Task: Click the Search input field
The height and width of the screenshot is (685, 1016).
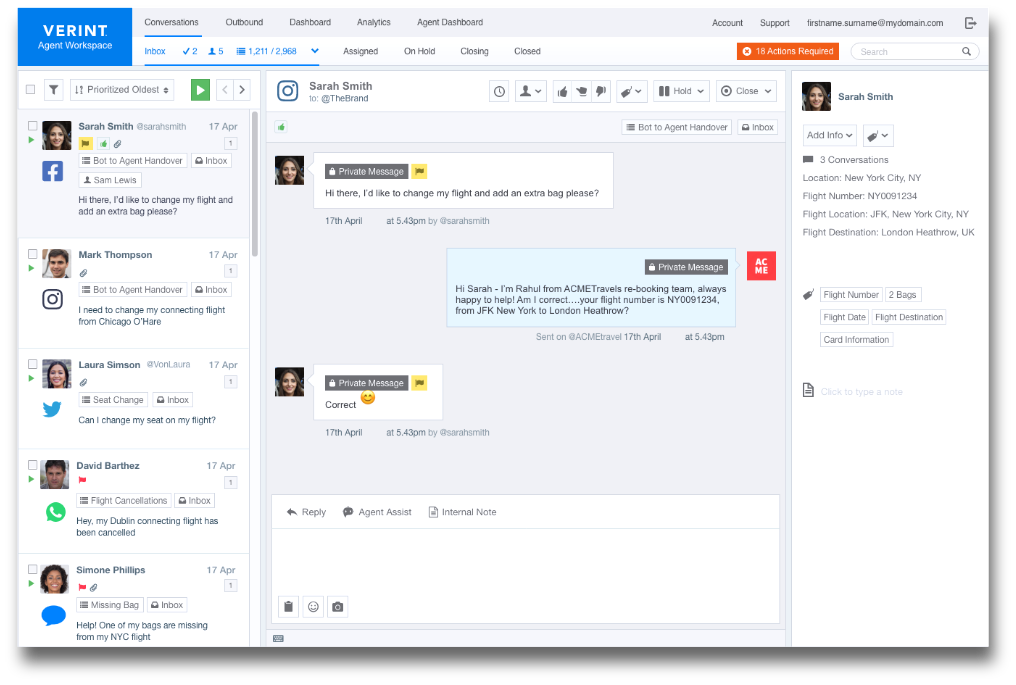Action: coord(908,51)
